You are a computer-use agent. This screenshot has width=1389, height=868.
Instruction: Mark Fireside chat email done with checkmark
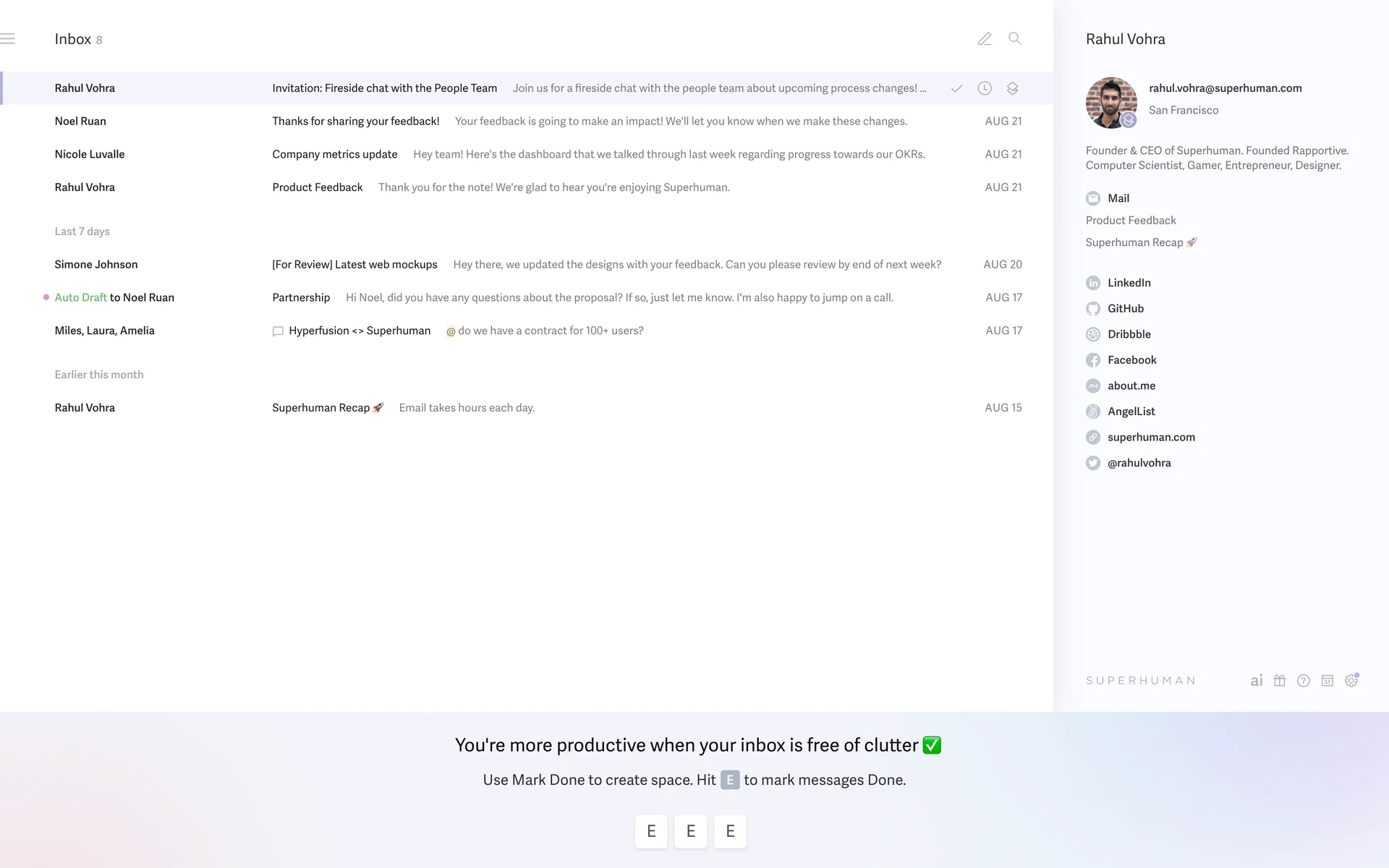click(956, 88)
